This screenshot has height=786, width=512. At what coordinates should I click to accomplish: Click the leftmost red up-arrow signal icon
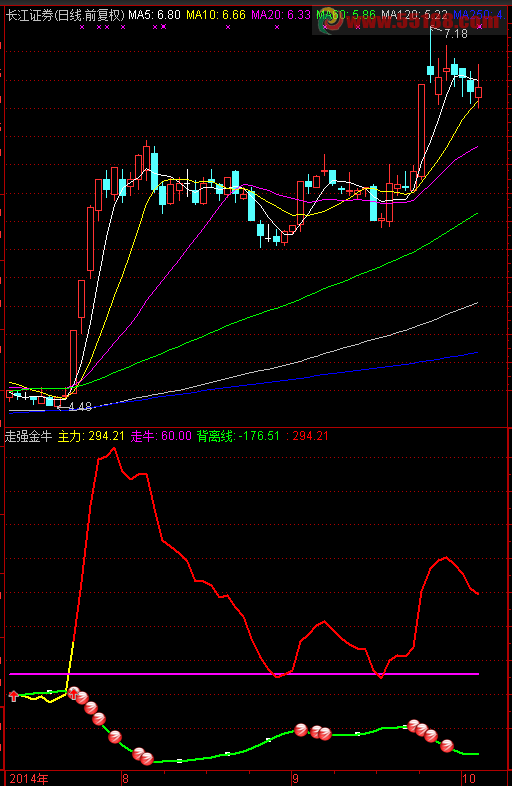point(14,696)
